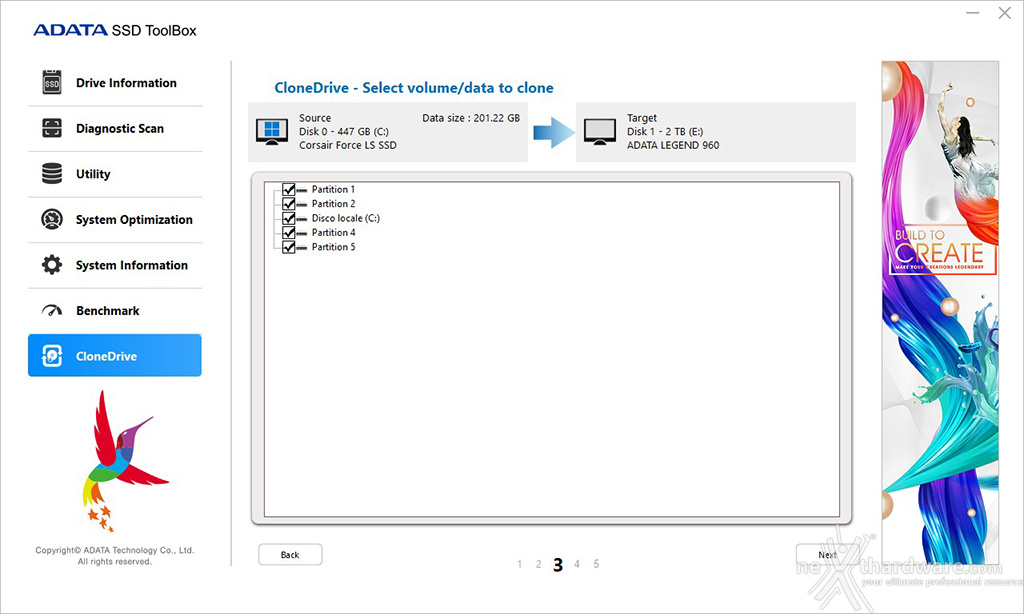This screenshot has height=614, width=1024.
Task: Click the "ADATA LEGEND 960" text
Action: [x=673, y=145]
